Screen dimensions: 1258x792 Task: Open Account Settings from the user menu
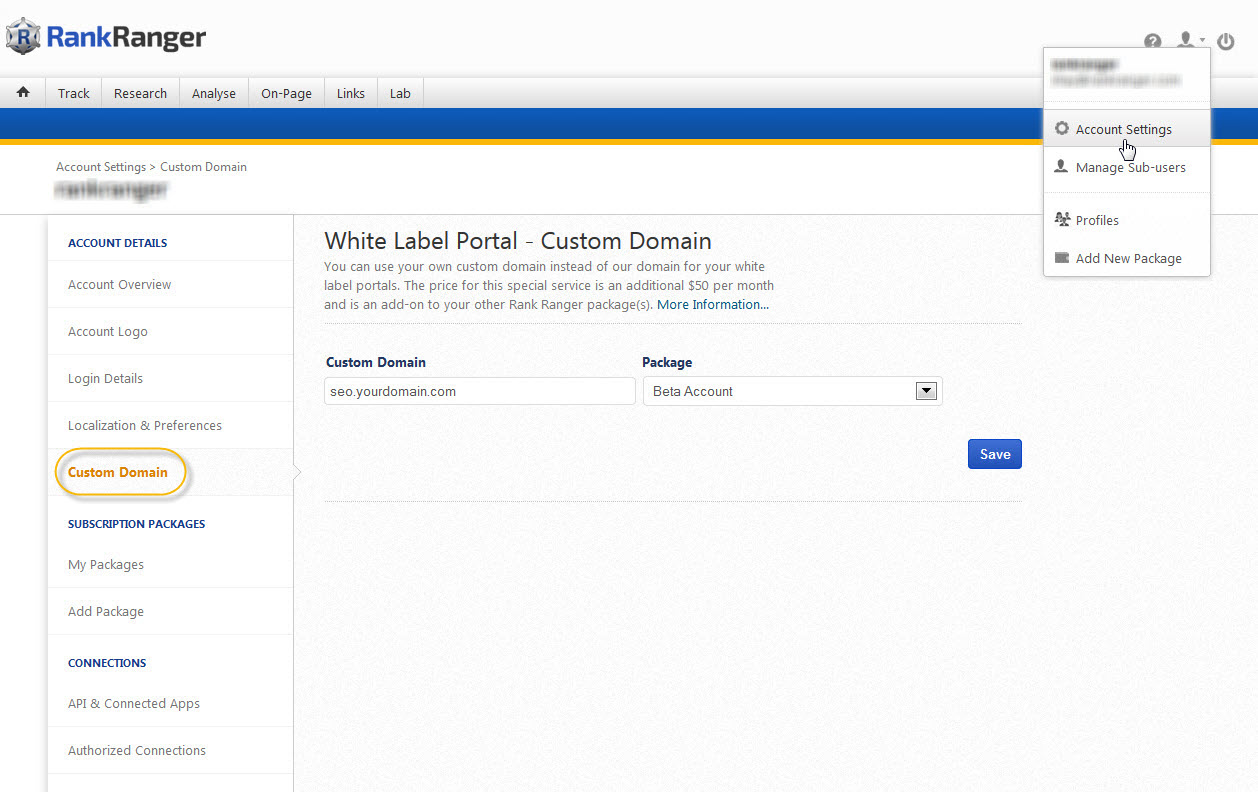point(1123,129)
